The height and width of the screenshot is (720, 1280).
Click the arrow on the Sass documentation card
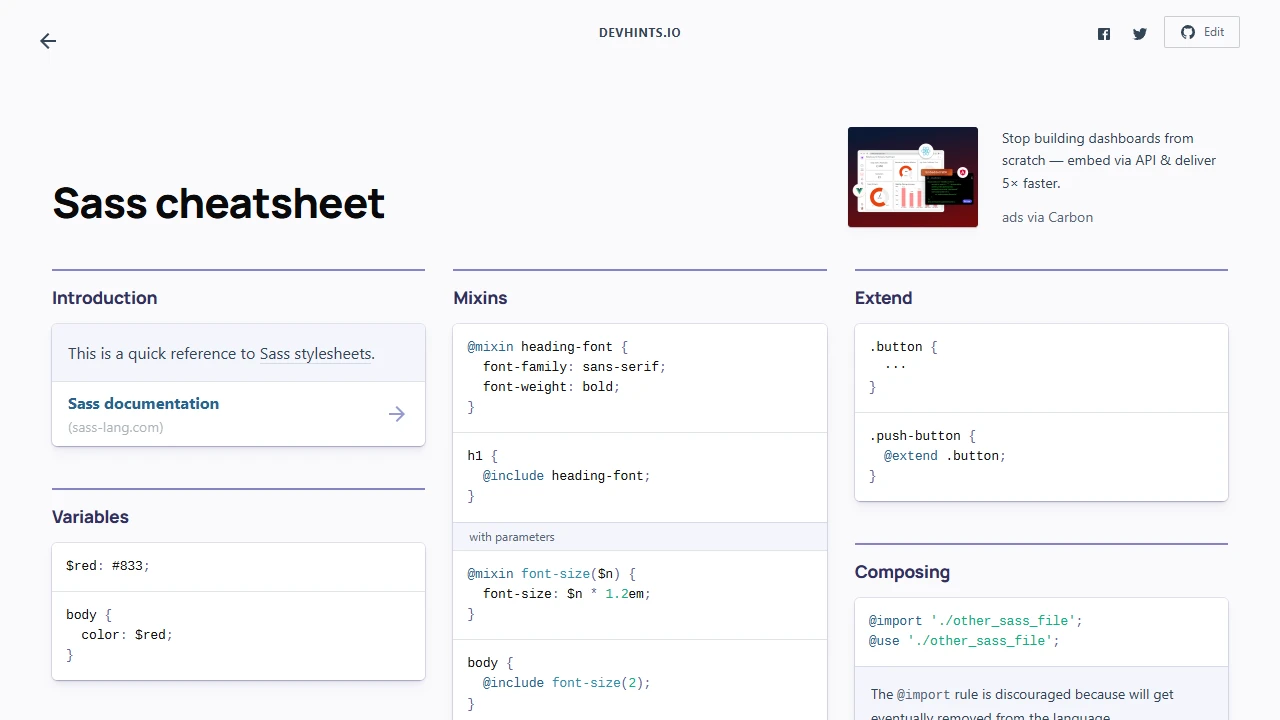pos(396,414)
